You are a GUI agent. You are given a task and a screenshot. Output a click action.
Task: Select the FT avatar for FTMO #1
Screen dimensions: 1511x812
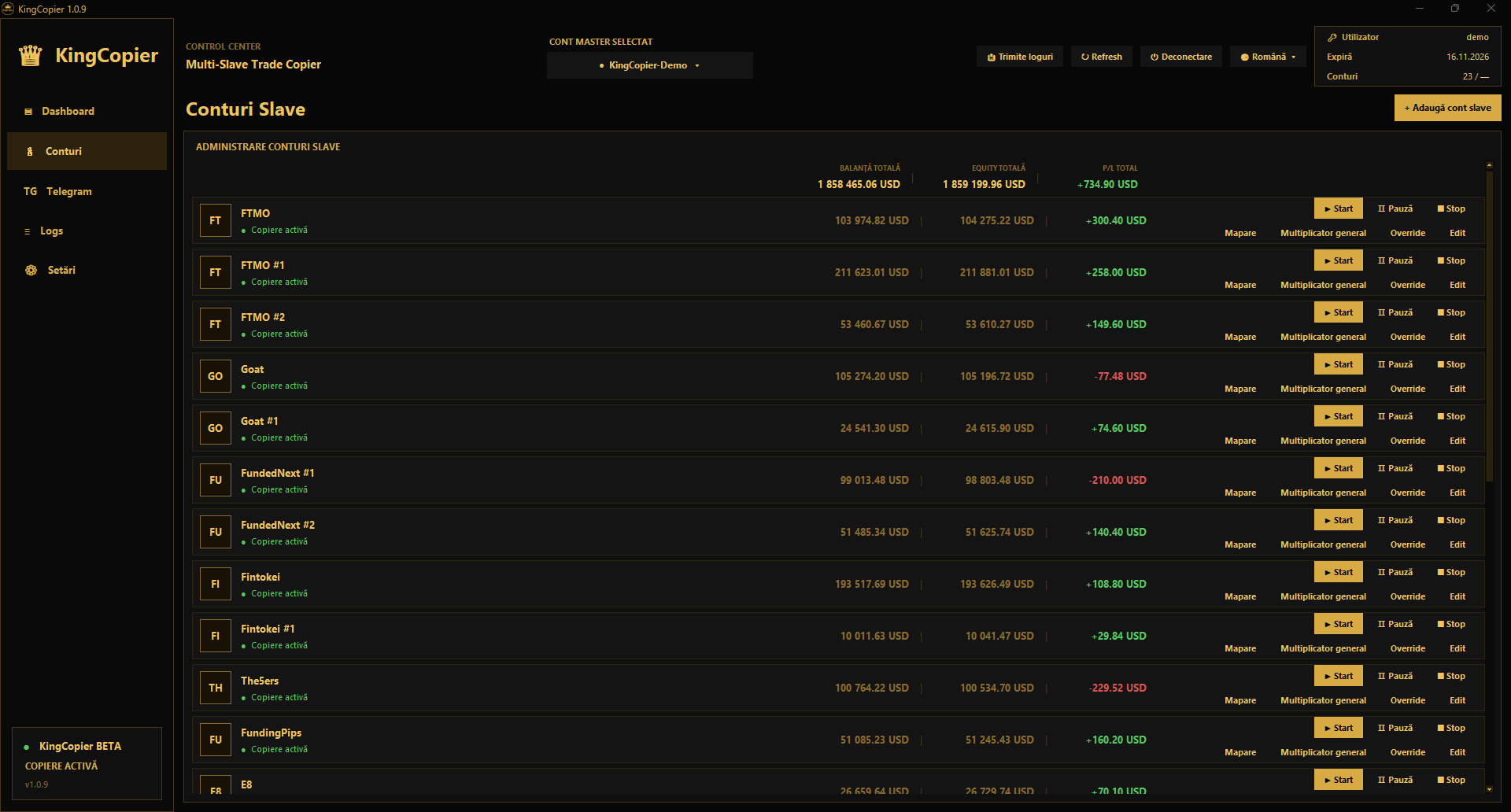(216, 272)
